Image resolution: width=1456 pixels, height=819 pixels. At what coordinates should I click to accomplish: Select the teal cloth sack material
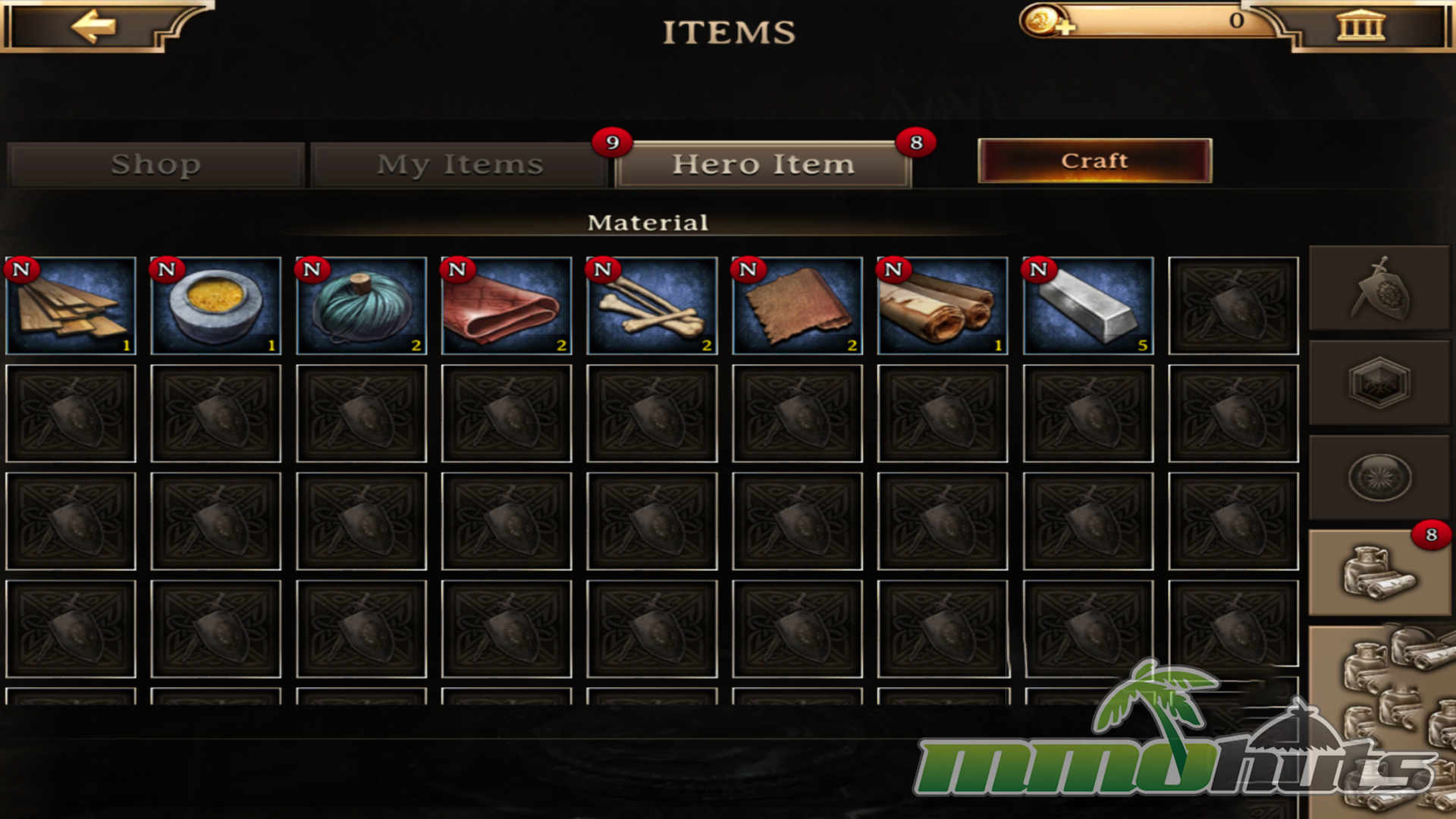[x=362, y=306]
